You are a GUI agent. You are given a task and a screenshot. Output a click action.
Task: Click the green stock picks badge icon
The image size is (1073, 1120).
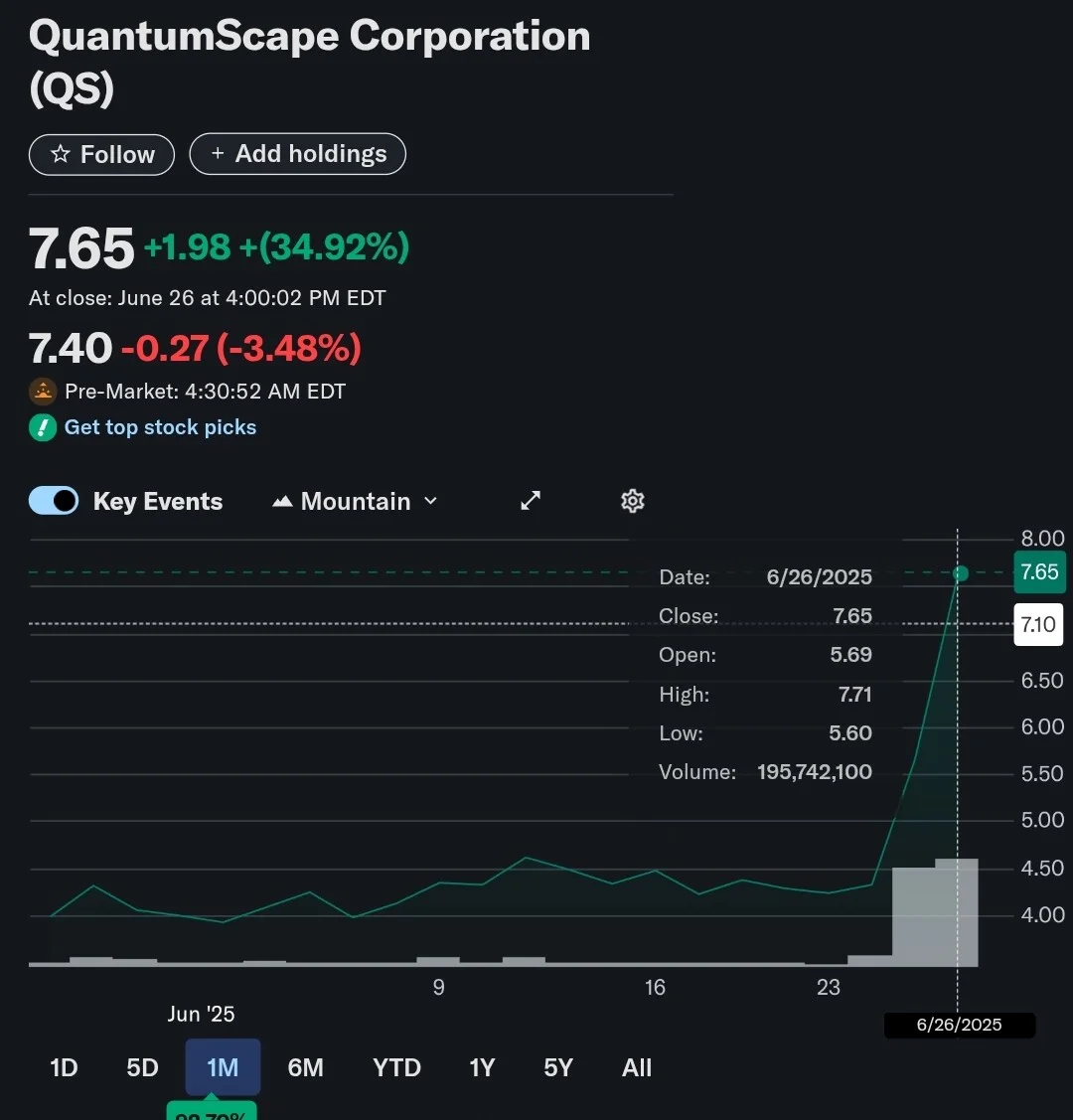click(43, 427)
